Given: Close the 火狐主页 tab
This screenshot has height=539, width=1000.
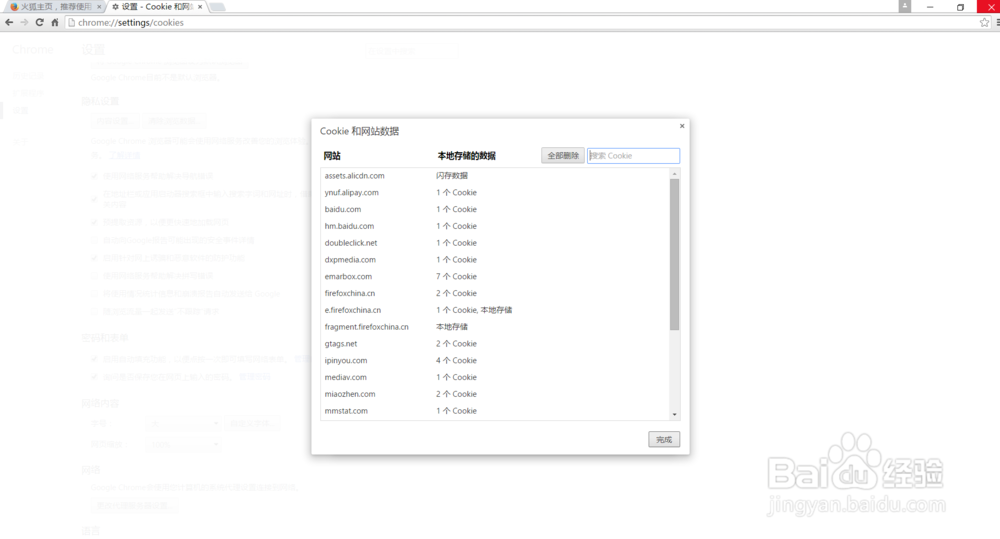Looking at the screenshot, I should (x=99, y=6).
